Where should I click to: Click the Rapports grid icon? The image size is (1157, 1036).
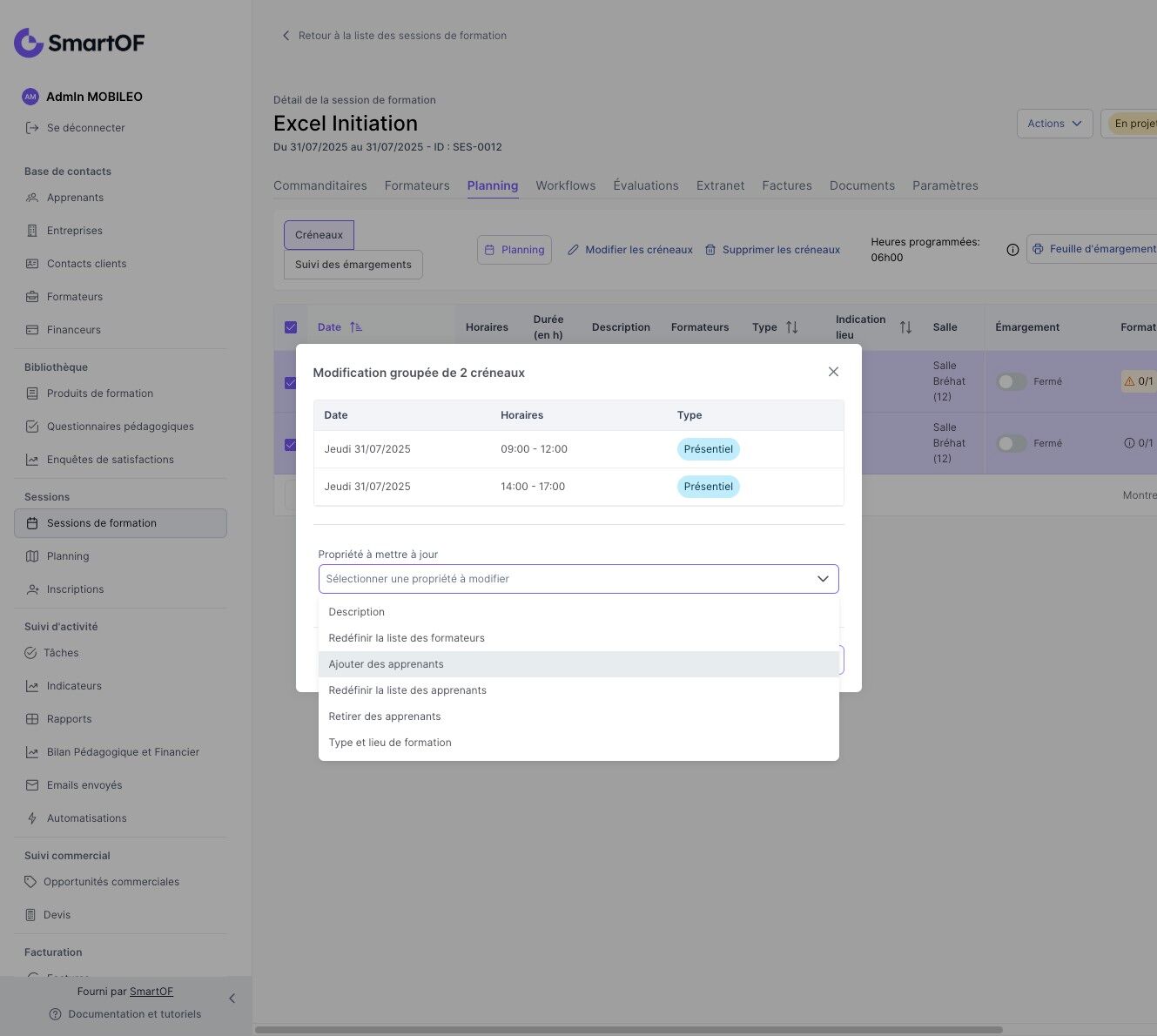click(x=32, y=719)
